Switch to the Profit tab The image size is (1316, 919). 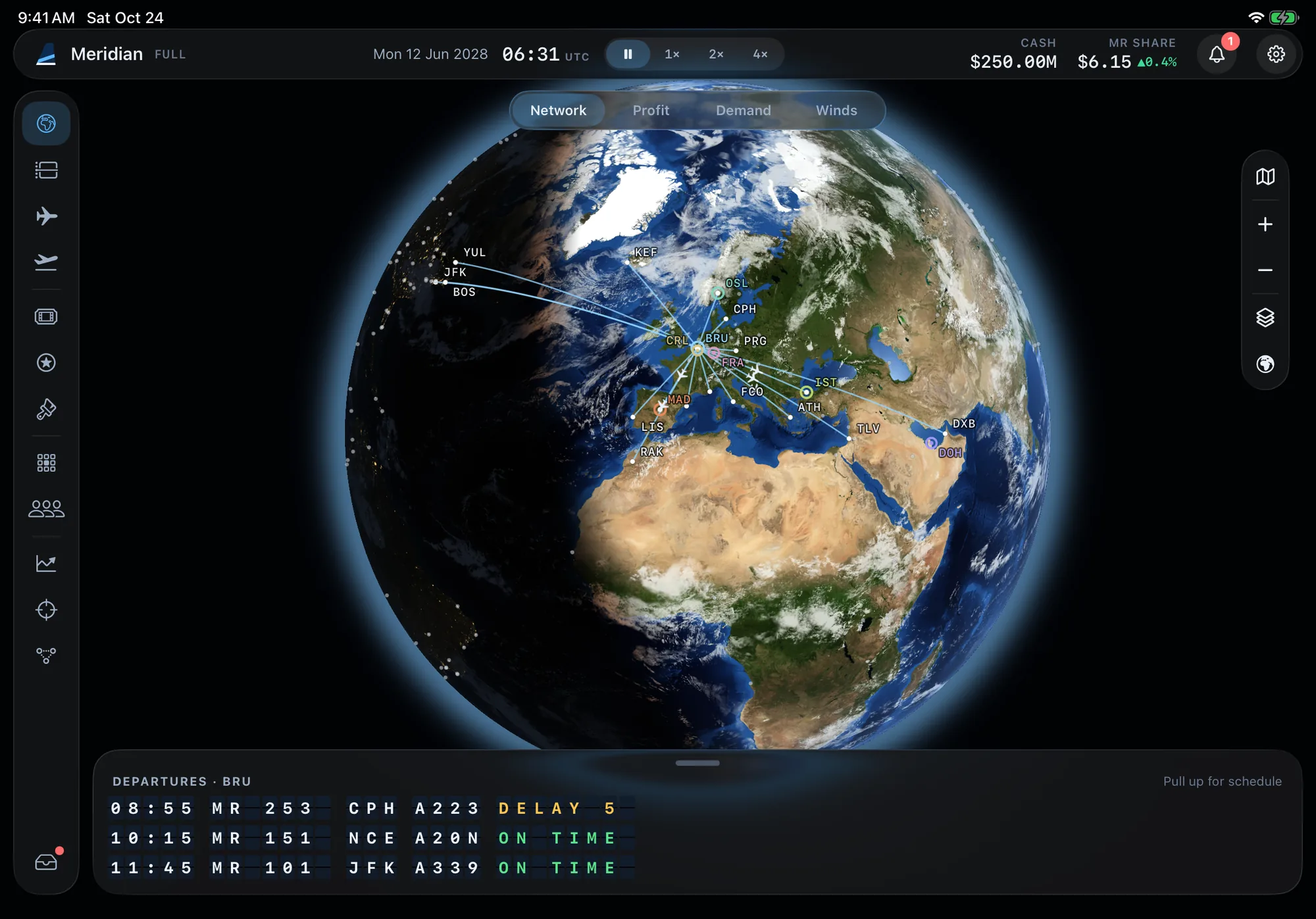[651, 111]
